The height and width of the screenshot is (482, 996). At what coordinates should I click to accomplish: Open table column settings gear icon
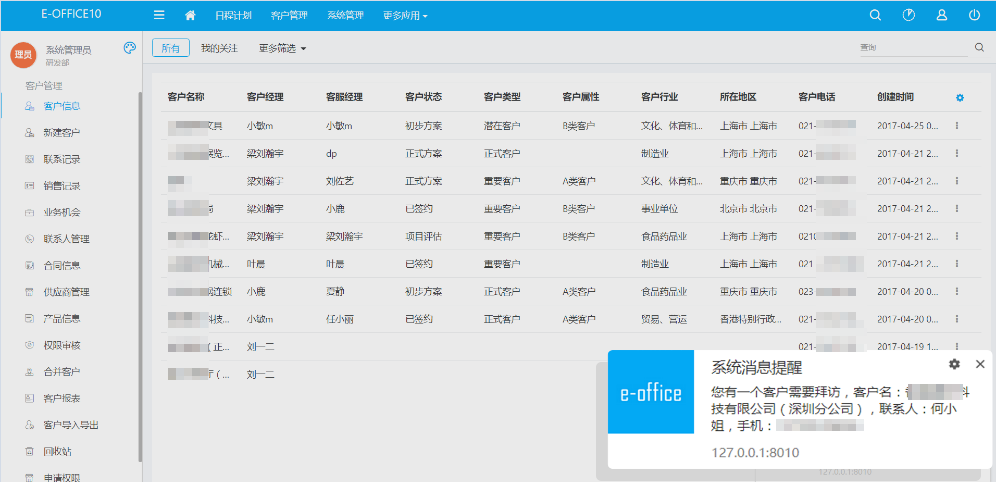click(960, 98)
